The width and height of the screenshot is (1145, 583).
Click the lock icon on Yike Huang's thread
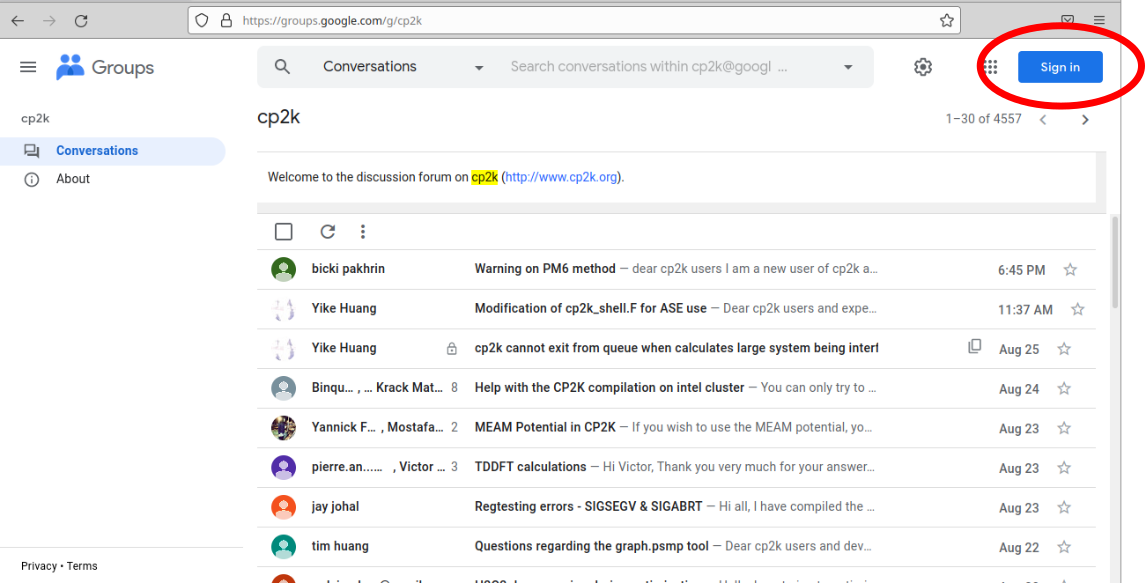tap(452, 349)
